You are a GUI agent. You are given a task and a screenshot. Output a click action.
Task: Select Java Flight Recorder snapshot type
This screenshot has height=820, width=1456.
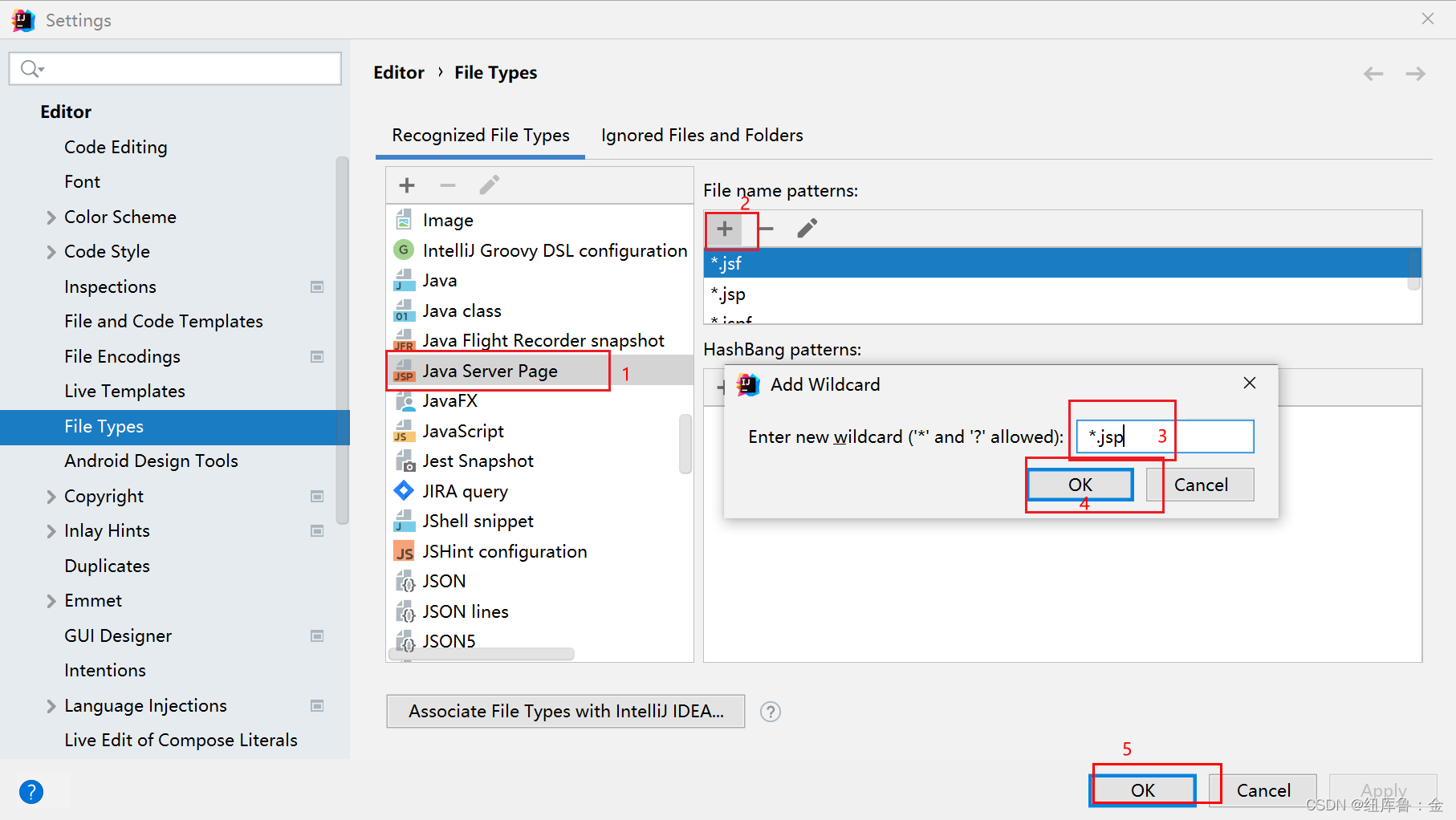point(540,341)
